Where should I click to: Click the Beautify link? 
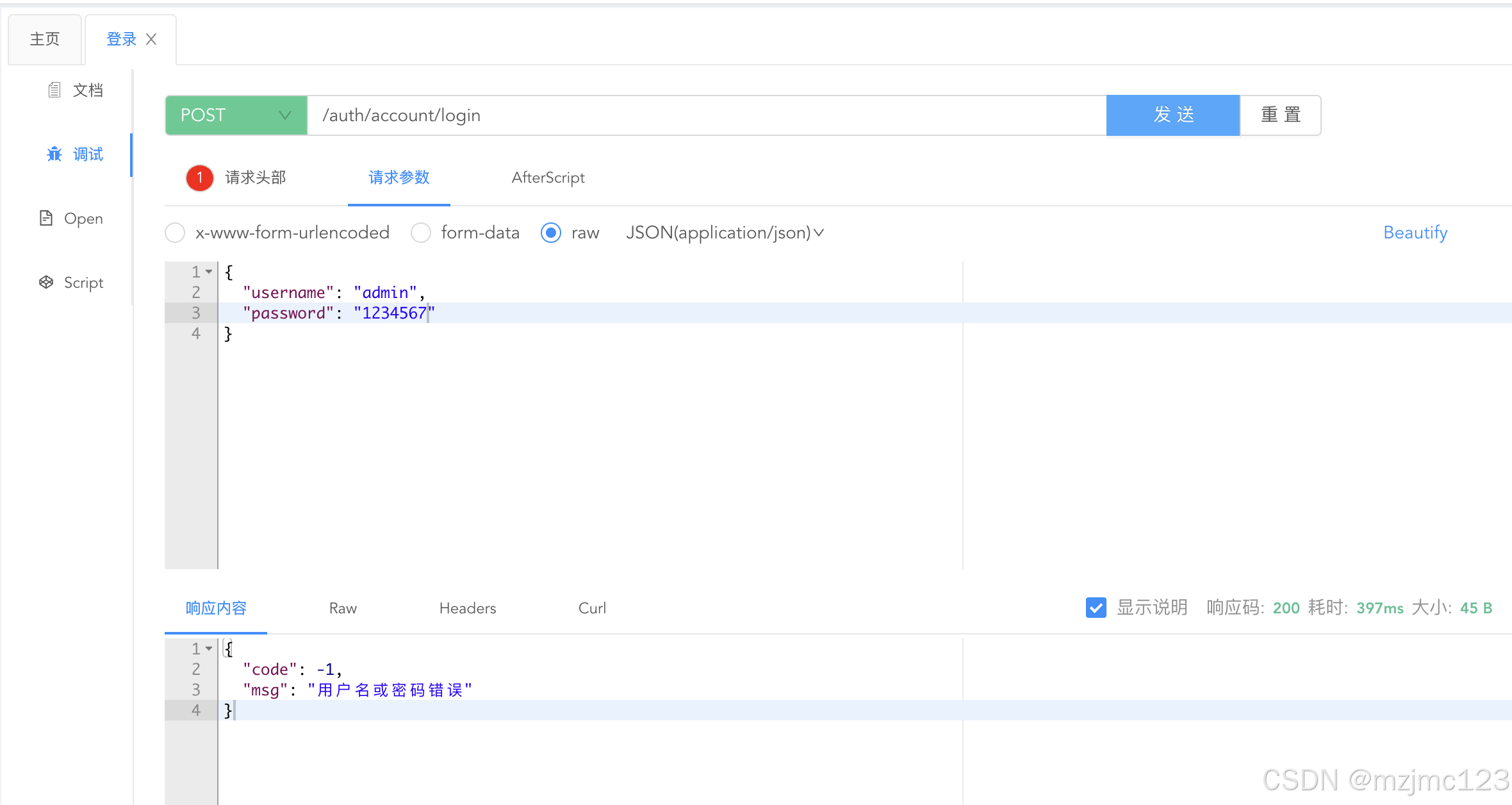tap(1415, 233)
